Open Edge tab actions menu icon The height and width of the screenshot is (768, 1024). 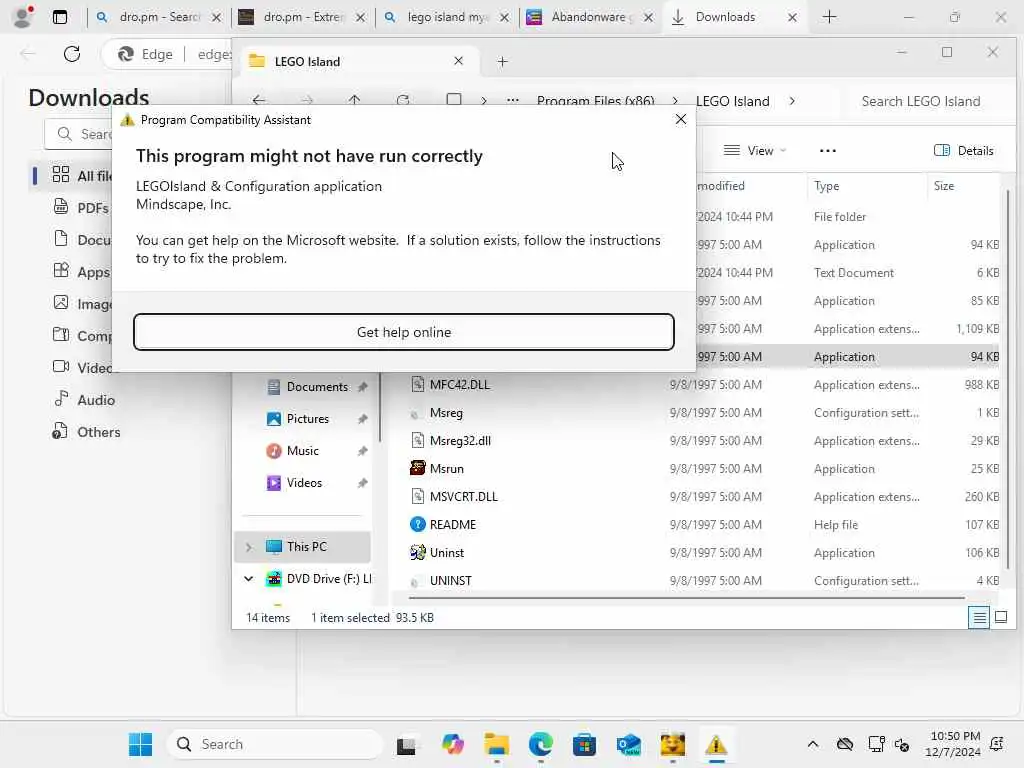[x=59, y=17]
